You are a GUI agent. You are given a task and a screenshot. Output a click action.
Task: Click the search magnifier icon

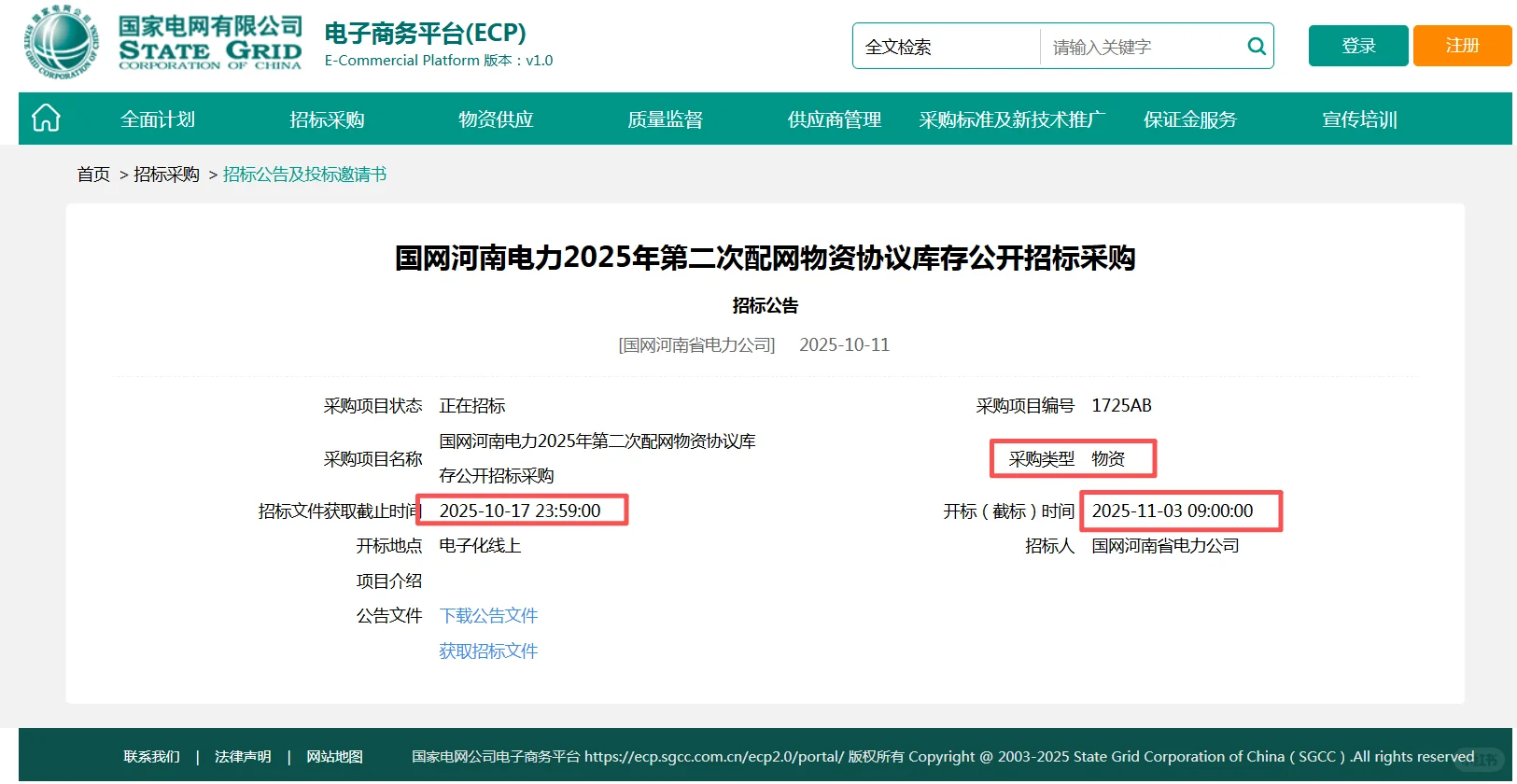[1257, 46]
